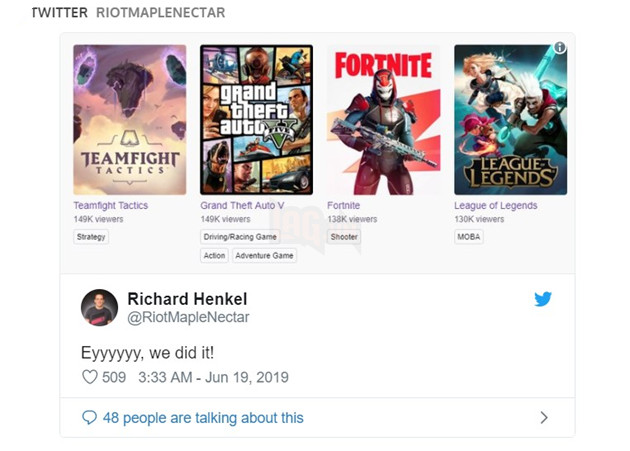Click the info icon on image
Viewport: 630px width, 451px height.
pos(560,47)
